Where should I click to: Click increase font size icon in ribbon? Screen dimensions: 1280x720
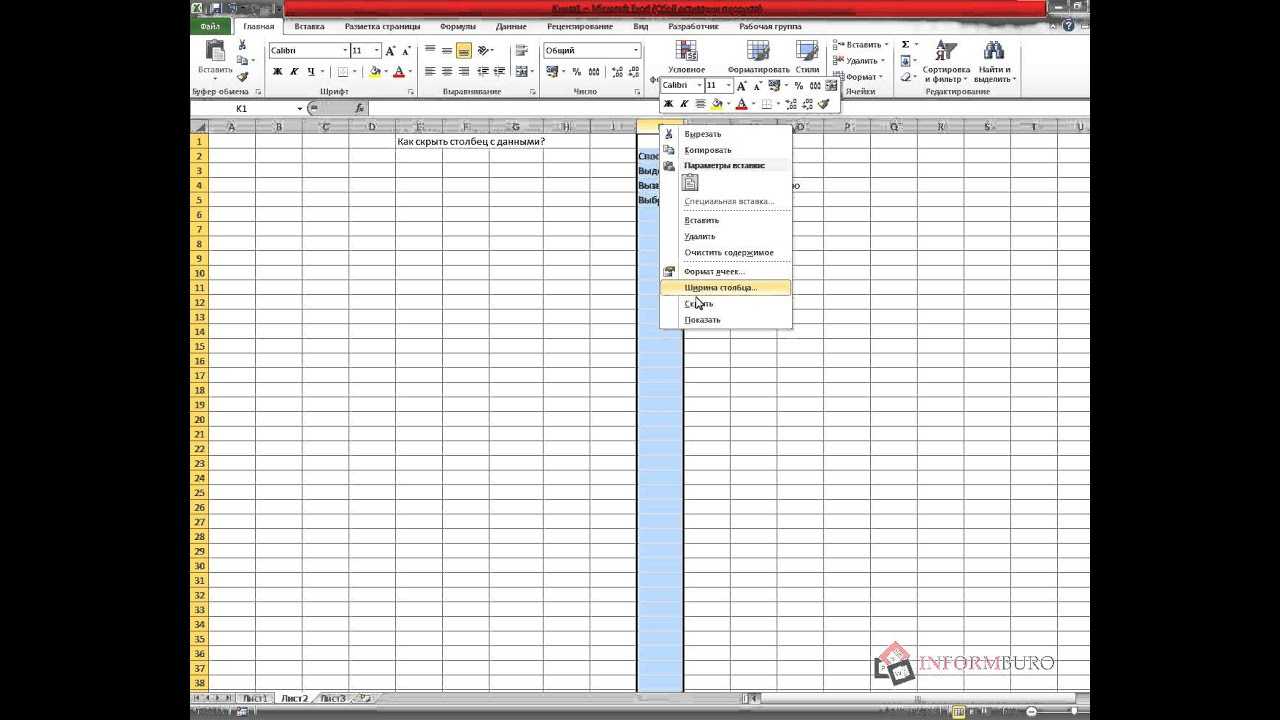tap(390, 51)
